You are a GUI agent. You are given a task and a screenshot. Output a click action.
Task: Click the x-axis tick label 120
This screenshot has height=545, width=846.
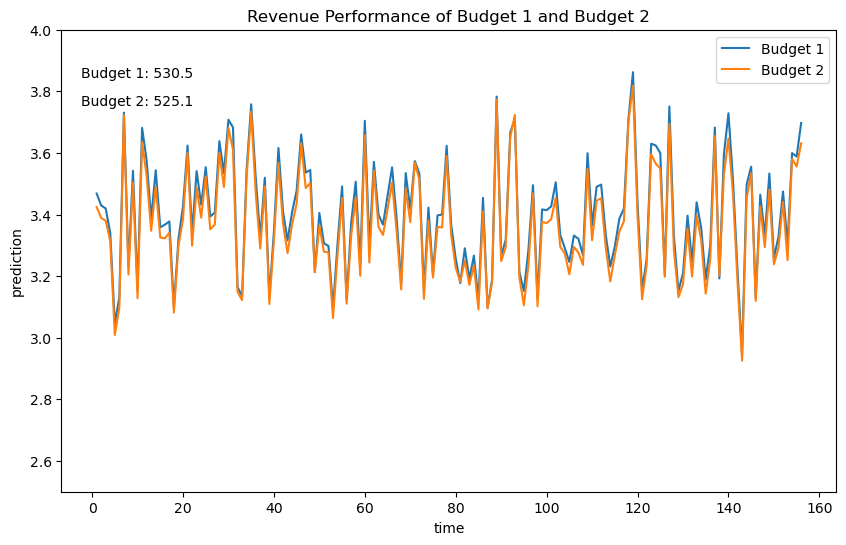(x=638, y=509)
